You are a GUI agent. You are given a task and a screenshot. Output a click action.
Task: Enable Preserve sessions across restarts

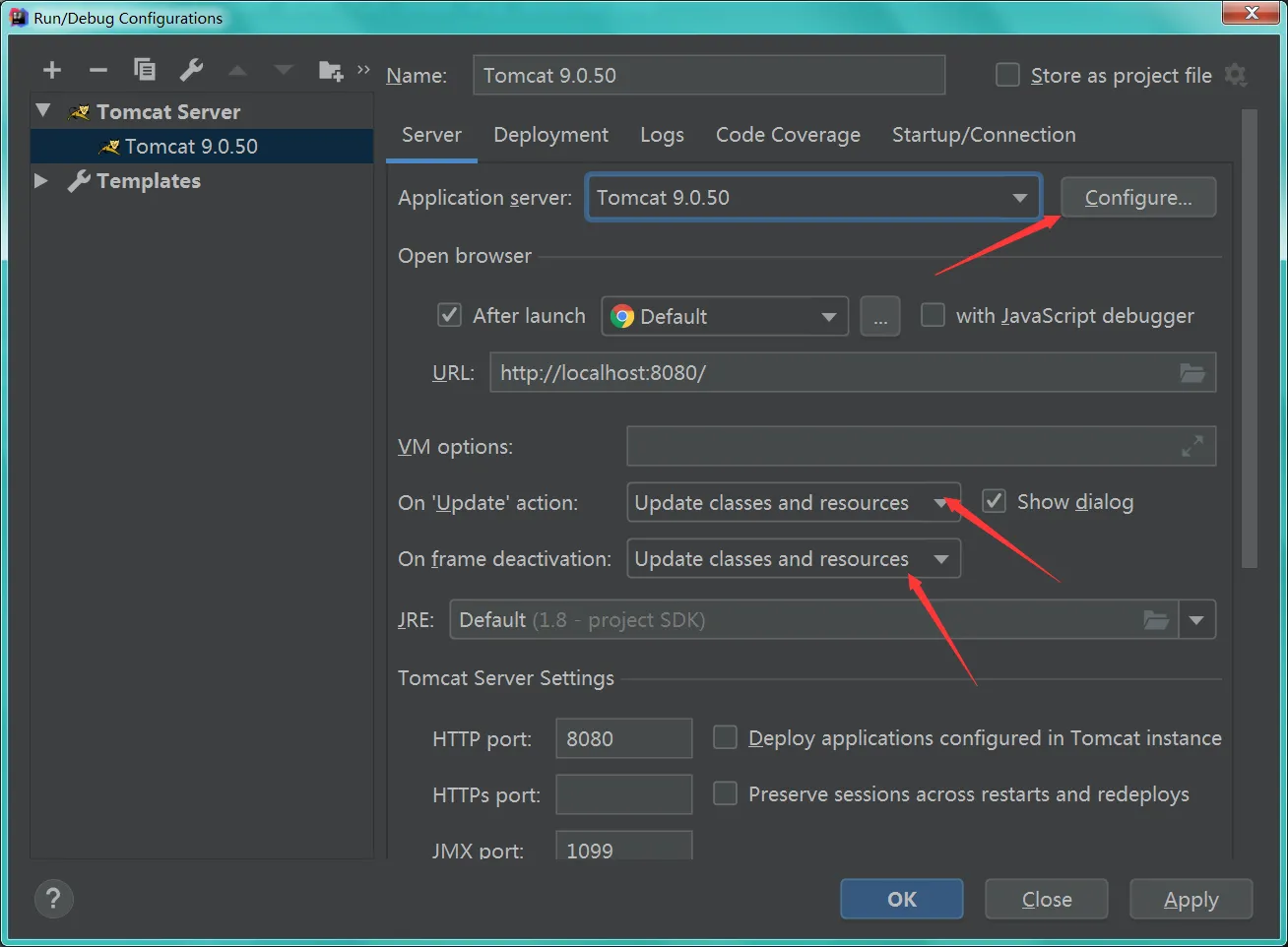pos(725,793)
